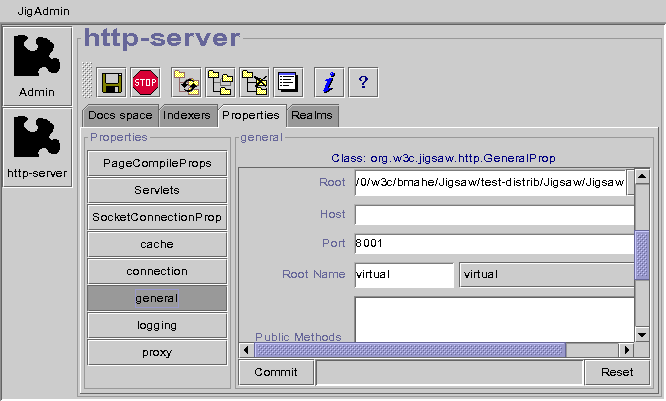
Task: Click the JigAdmin title text
Action: [43, 11]
